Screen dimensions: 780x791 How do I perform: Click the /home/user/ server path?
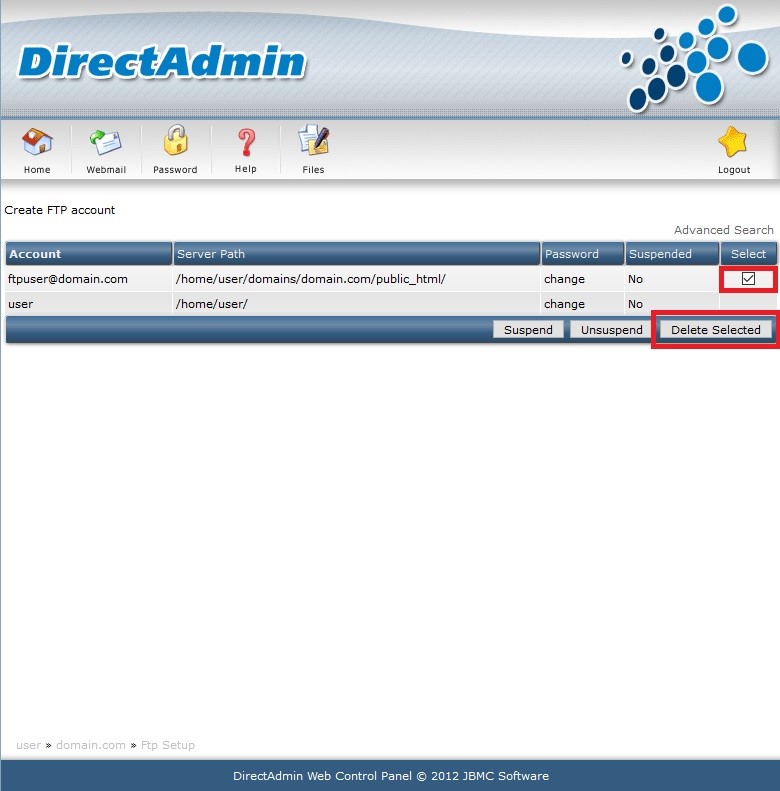211,304
